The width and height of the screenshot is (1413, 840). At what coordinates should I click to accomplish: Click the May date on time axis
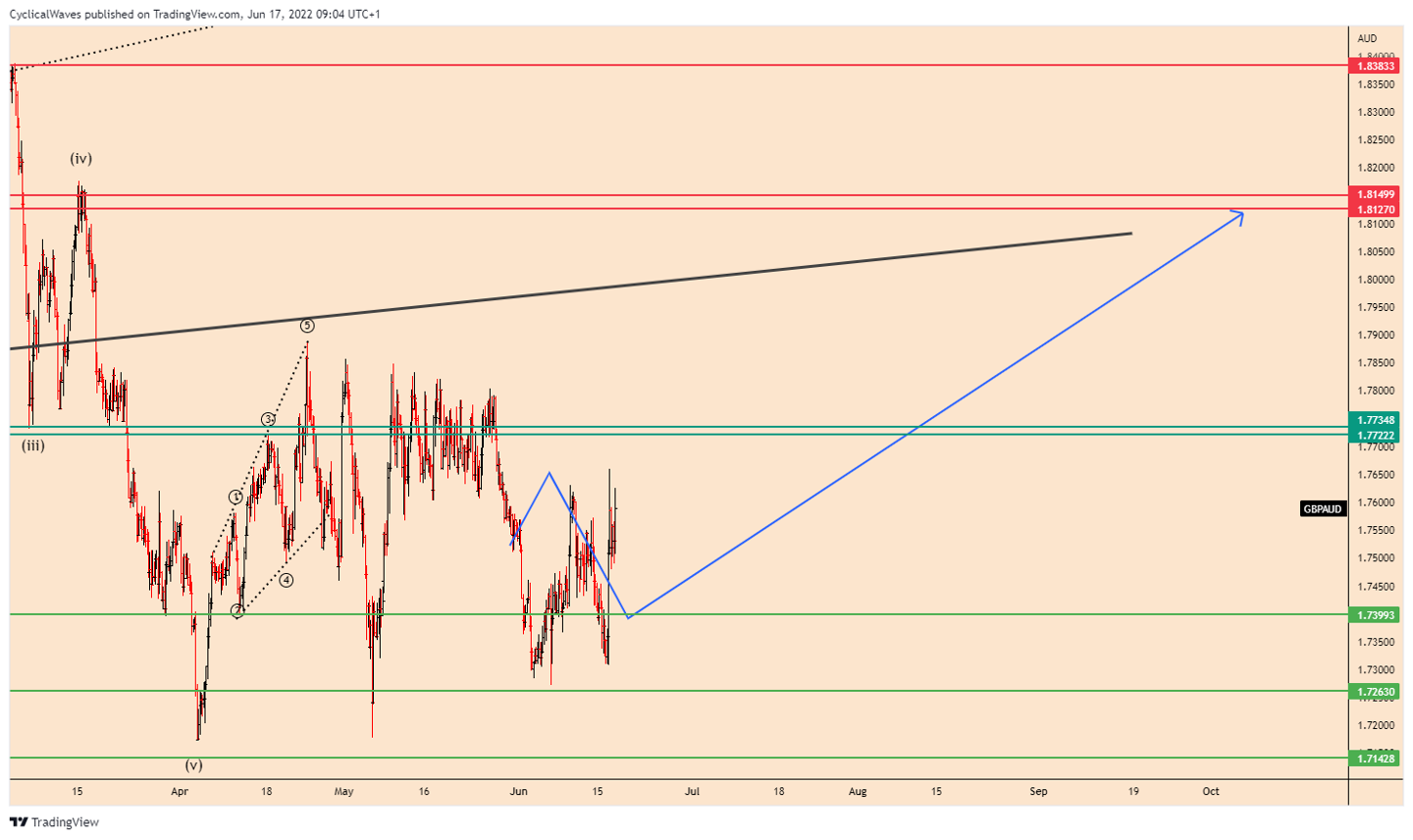(343, 791)
